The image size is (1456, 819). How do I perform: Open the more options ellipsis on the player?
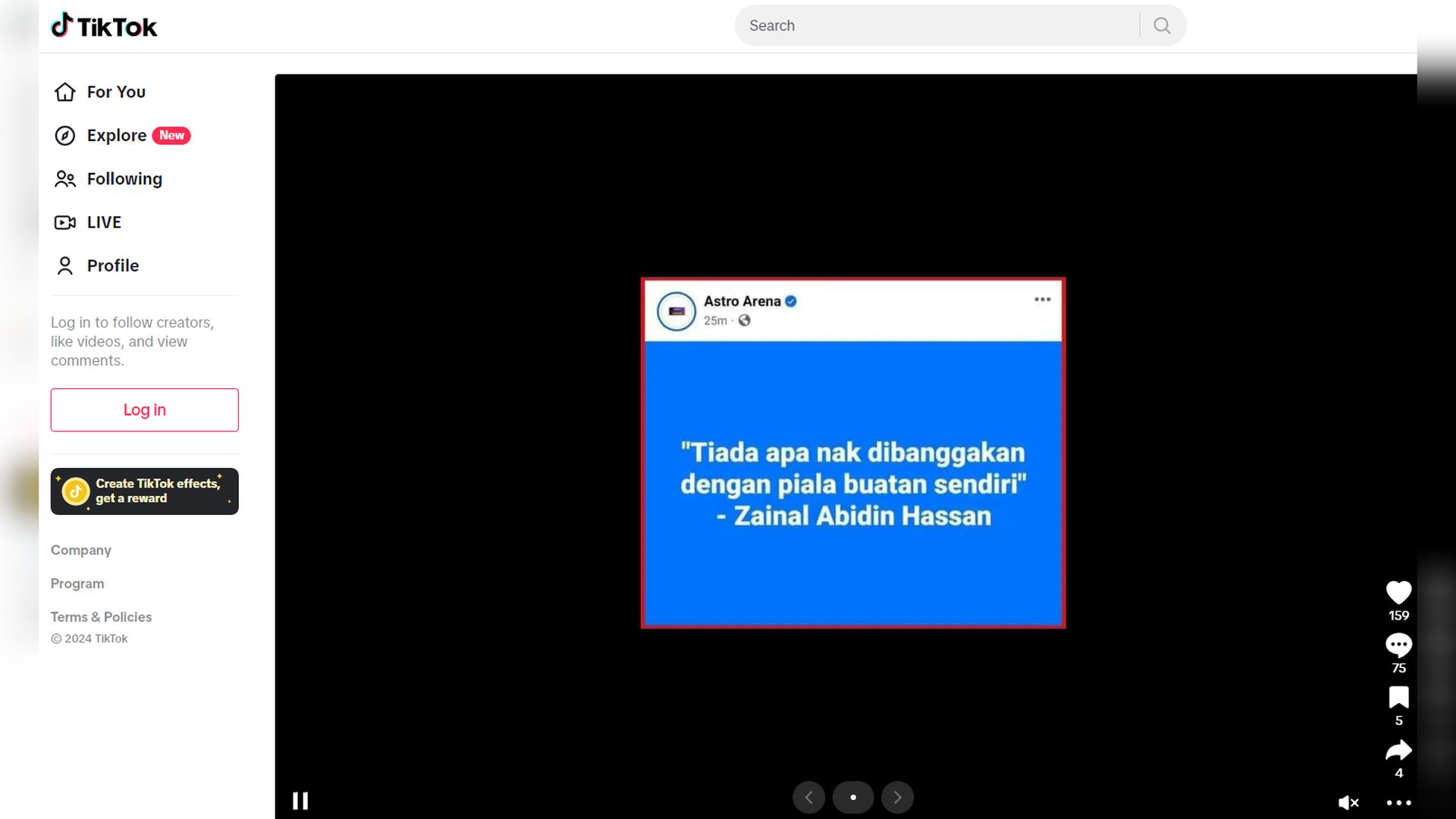(x=1398, y=802)
